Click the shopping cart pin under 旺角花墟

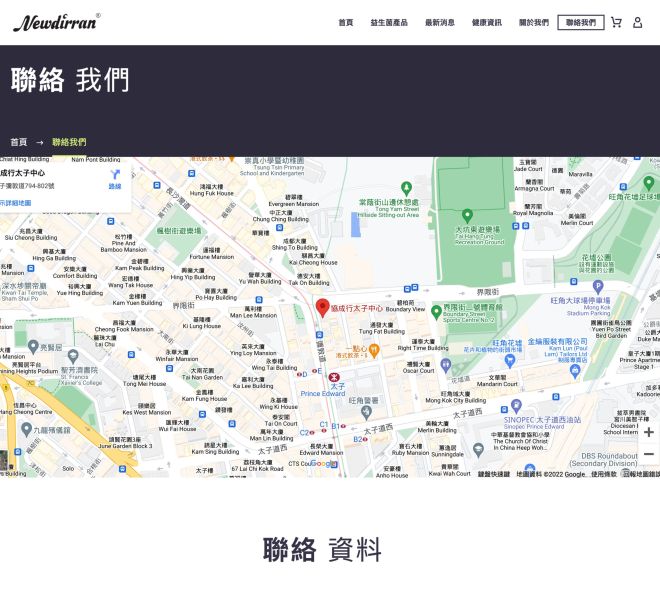pyautogui.click(x=510, y=361)
